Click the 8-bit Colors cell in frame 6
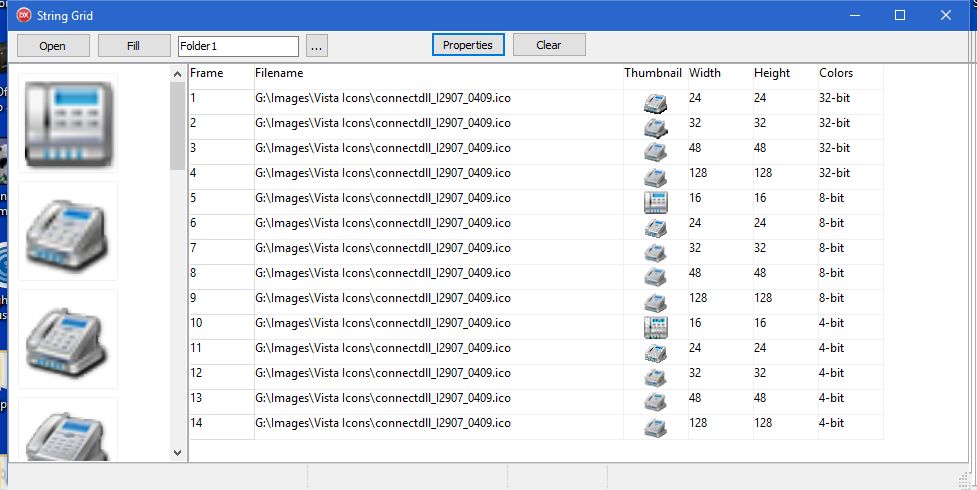 click(851, 227)
